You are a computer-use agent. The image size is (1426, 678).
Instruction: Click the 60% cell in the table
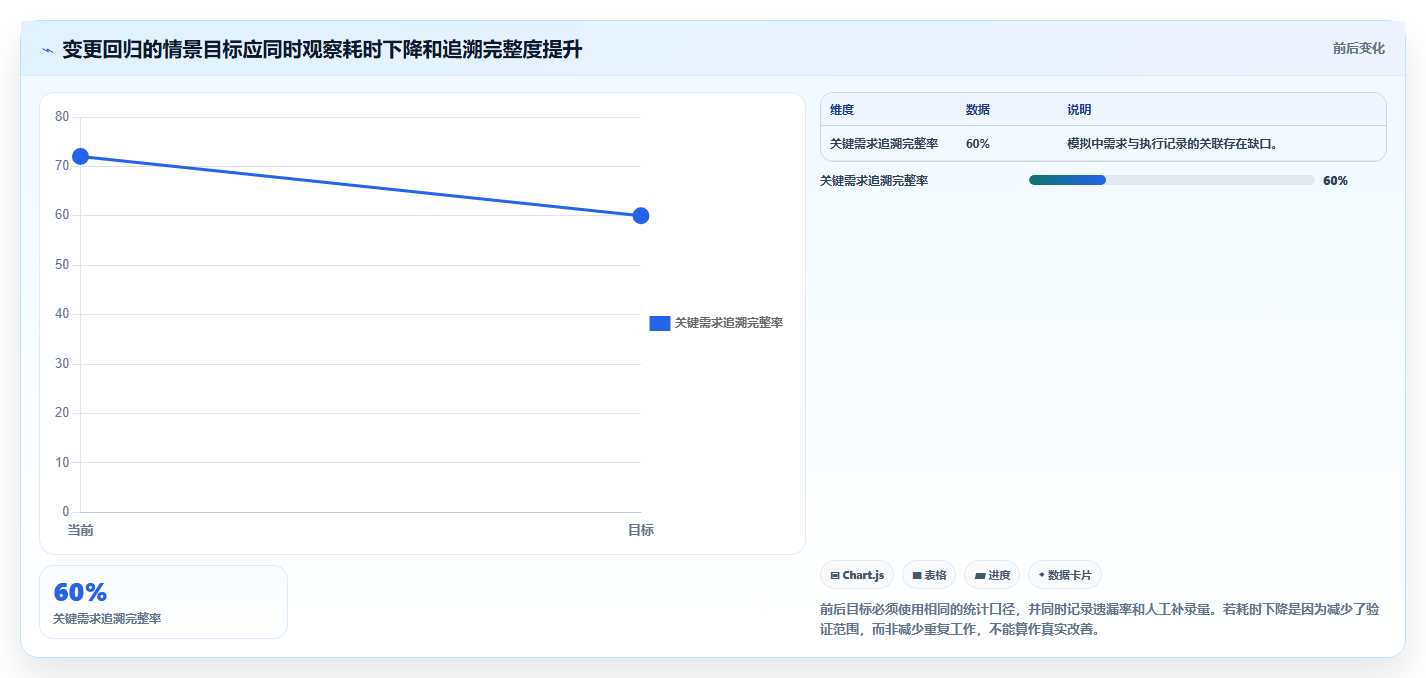click(978, 144)
